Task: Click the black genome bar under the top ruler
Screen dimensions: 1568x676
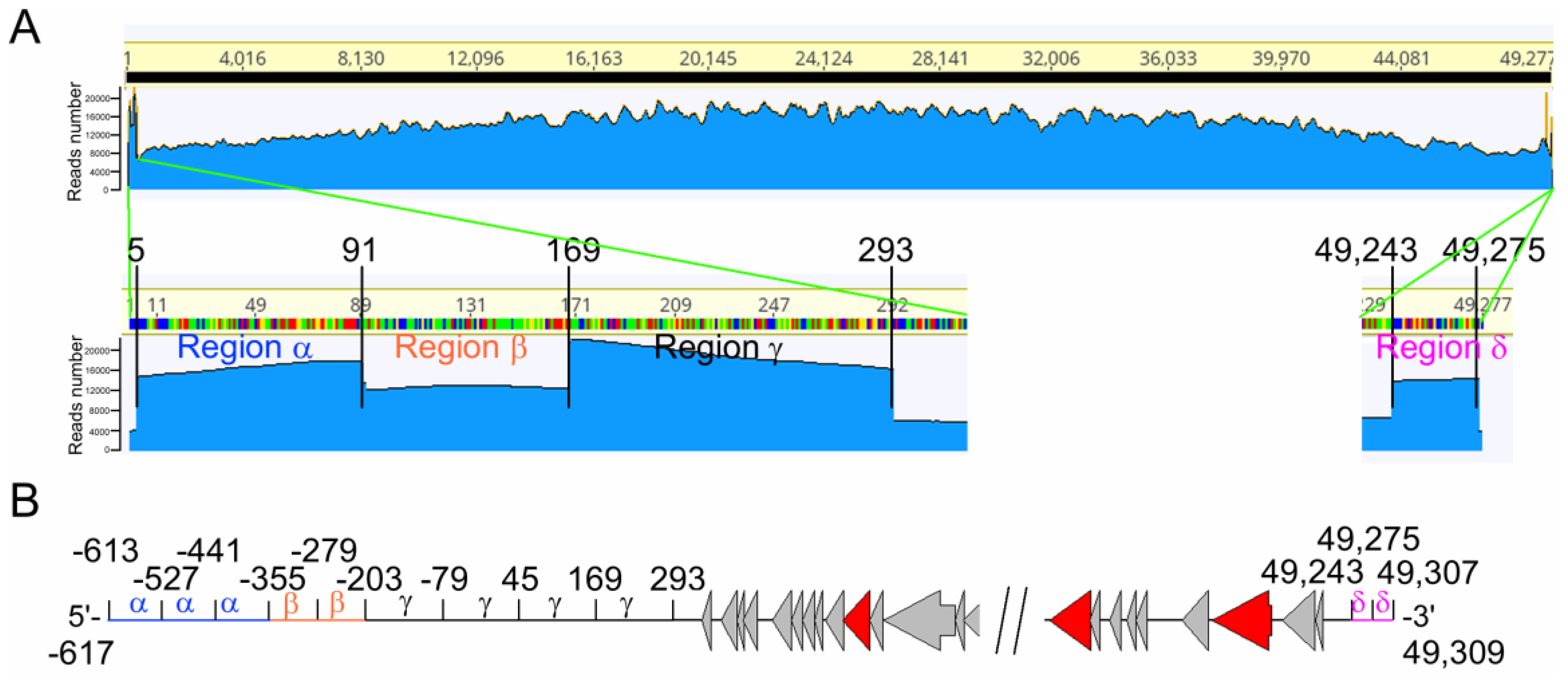Action: 839,78
